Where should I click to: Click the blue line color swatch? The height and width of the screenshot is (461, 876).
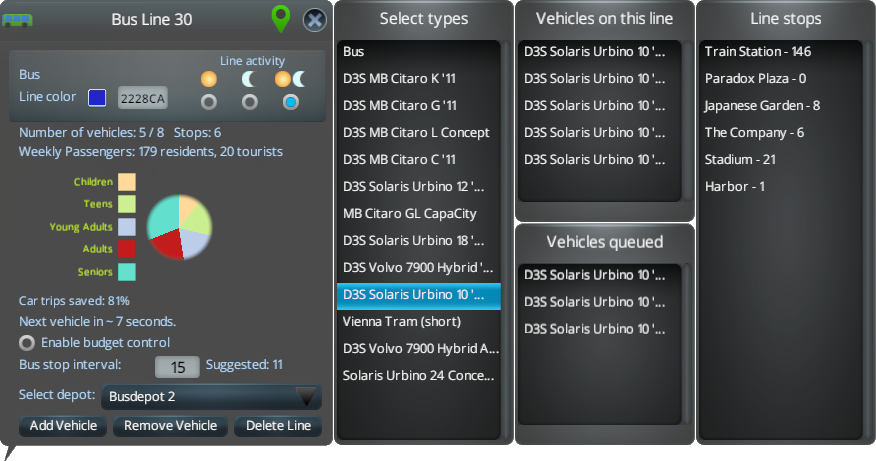(x=97, y=97)
